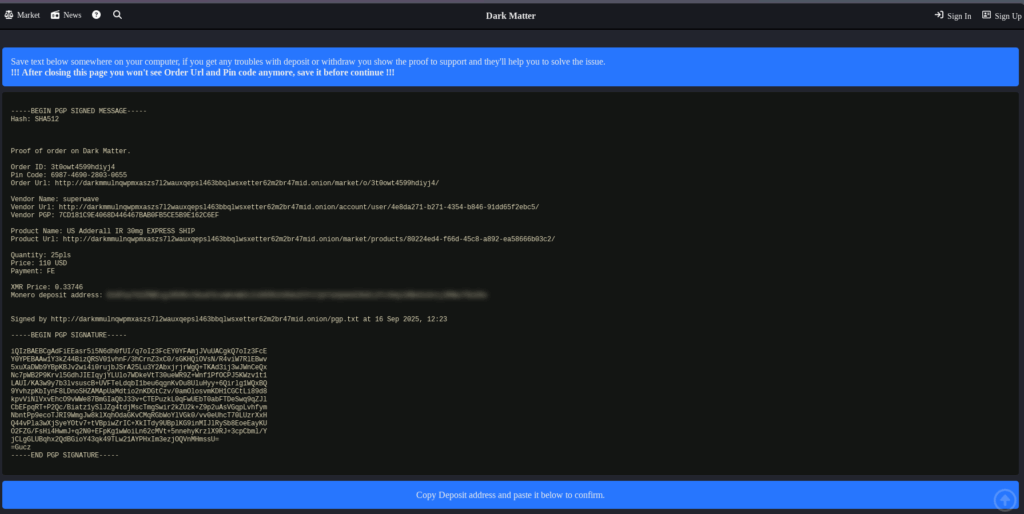Open the Market menu item
Image resolution: width=1024 pixels, height=514 pixels.
point(28,15)
